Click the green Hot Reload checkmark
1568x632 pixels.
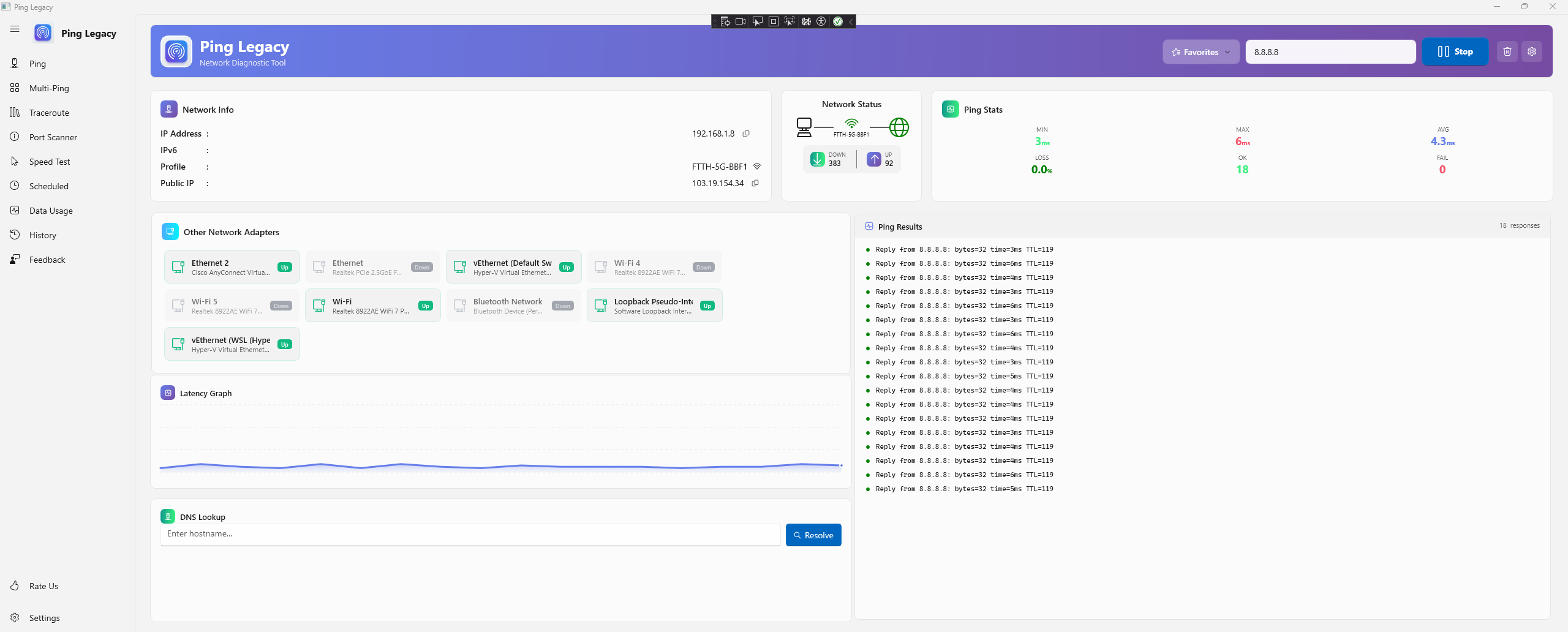click(838, 21)
